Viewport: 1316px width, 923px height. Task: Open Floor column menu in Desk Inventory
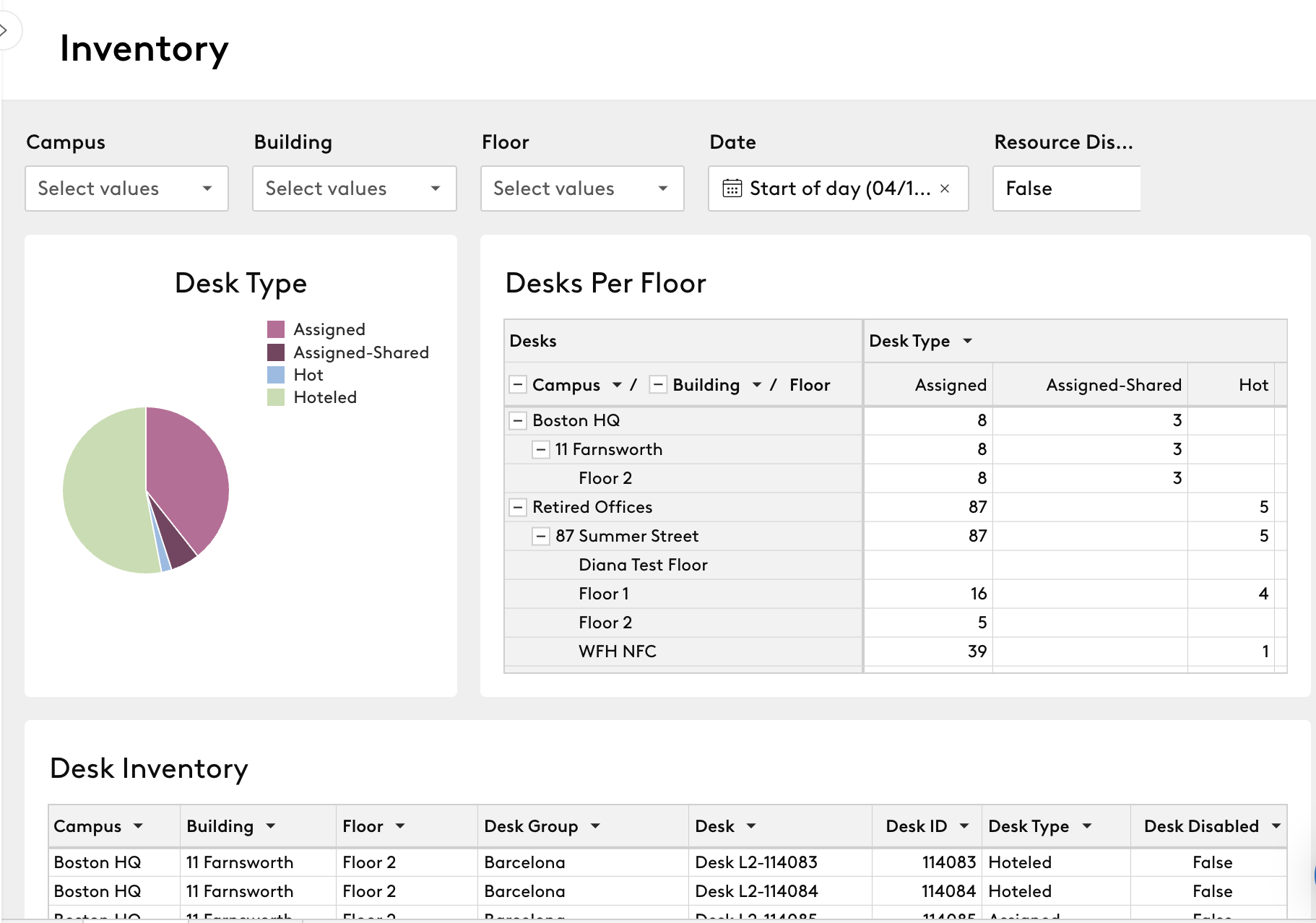click(400, 826)
